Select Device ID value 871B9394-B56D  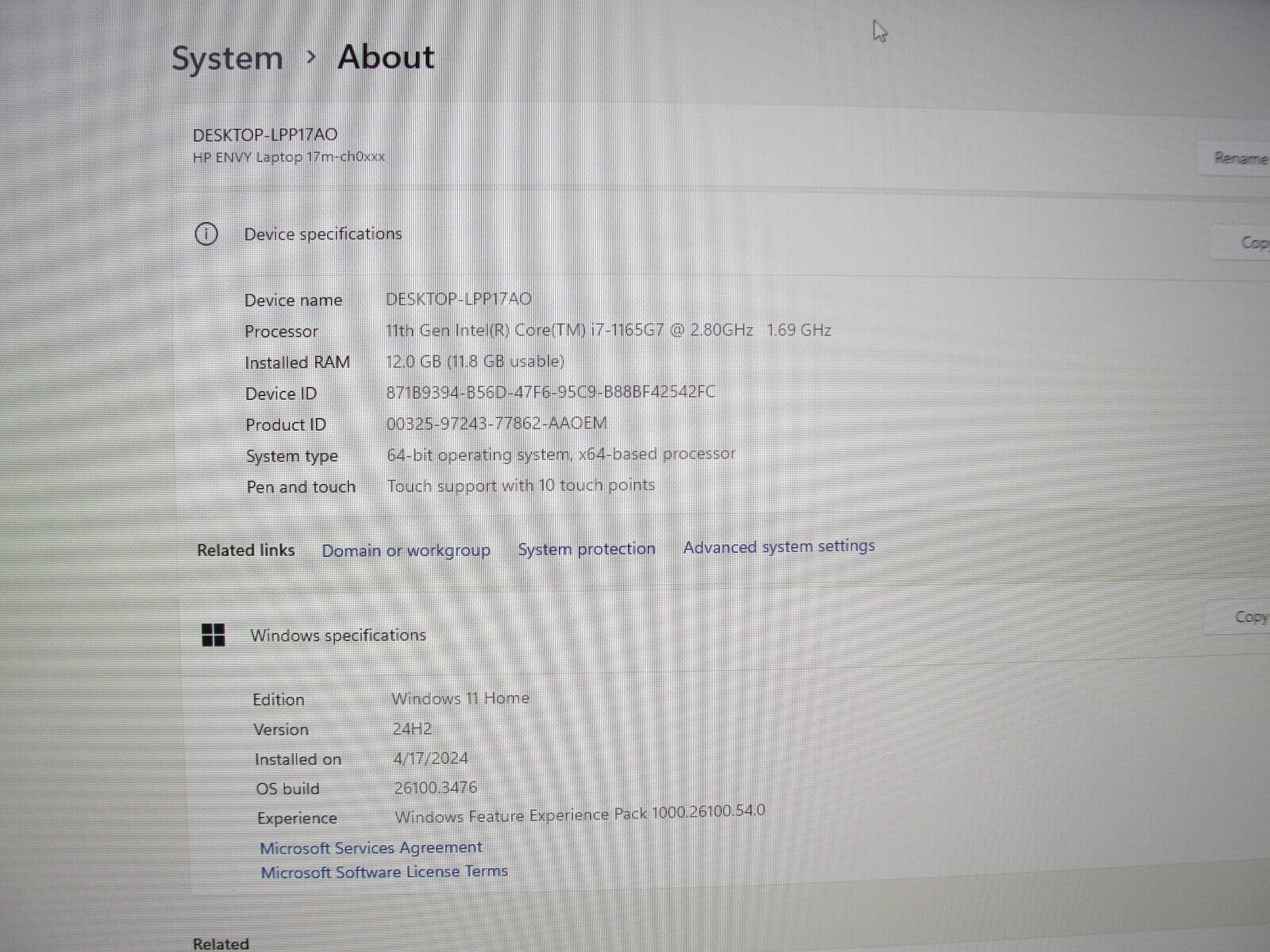click(x=550, y=392)
